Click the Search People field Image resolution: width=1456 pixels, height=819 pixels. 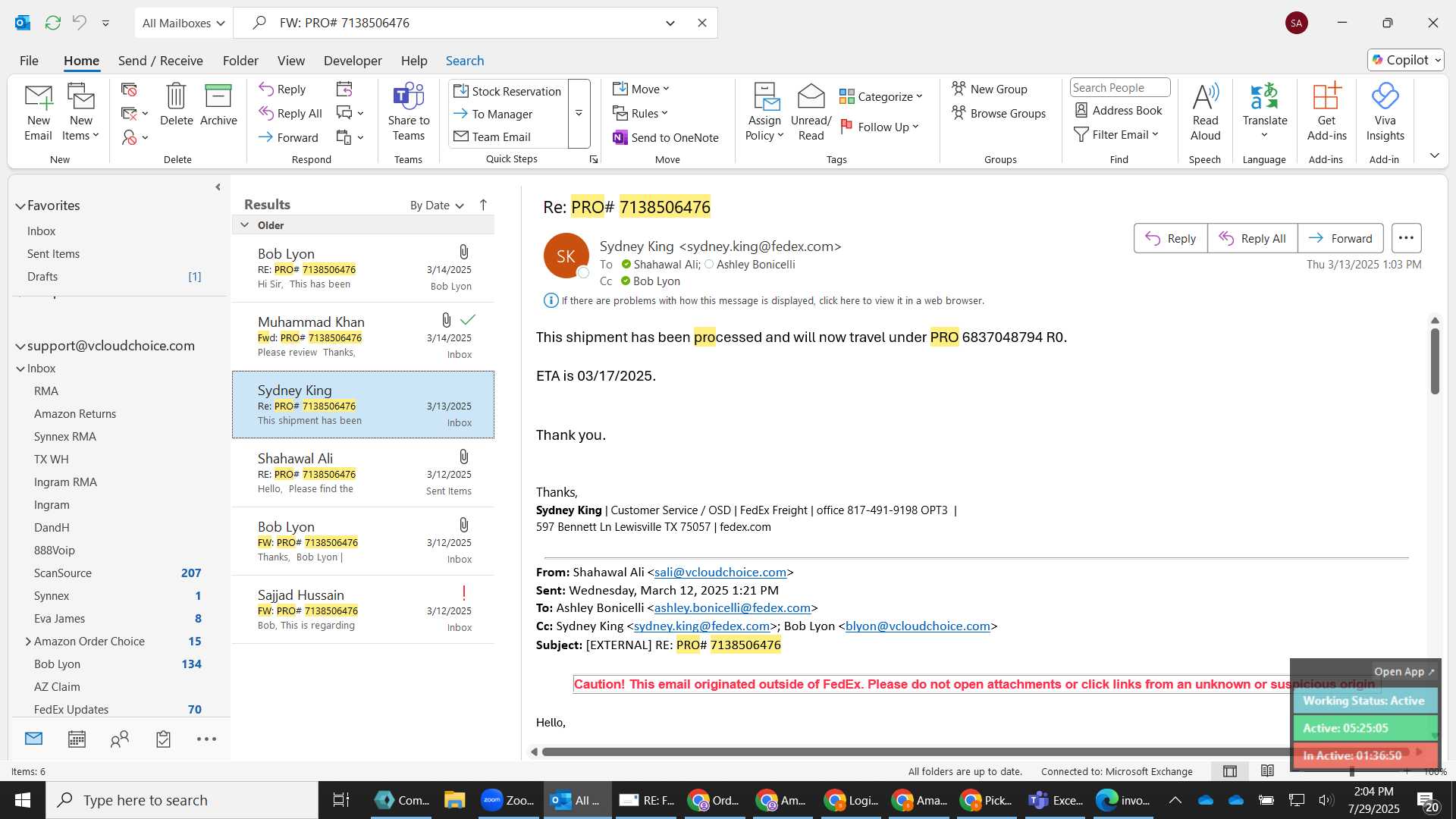[x=1119, y=88]
